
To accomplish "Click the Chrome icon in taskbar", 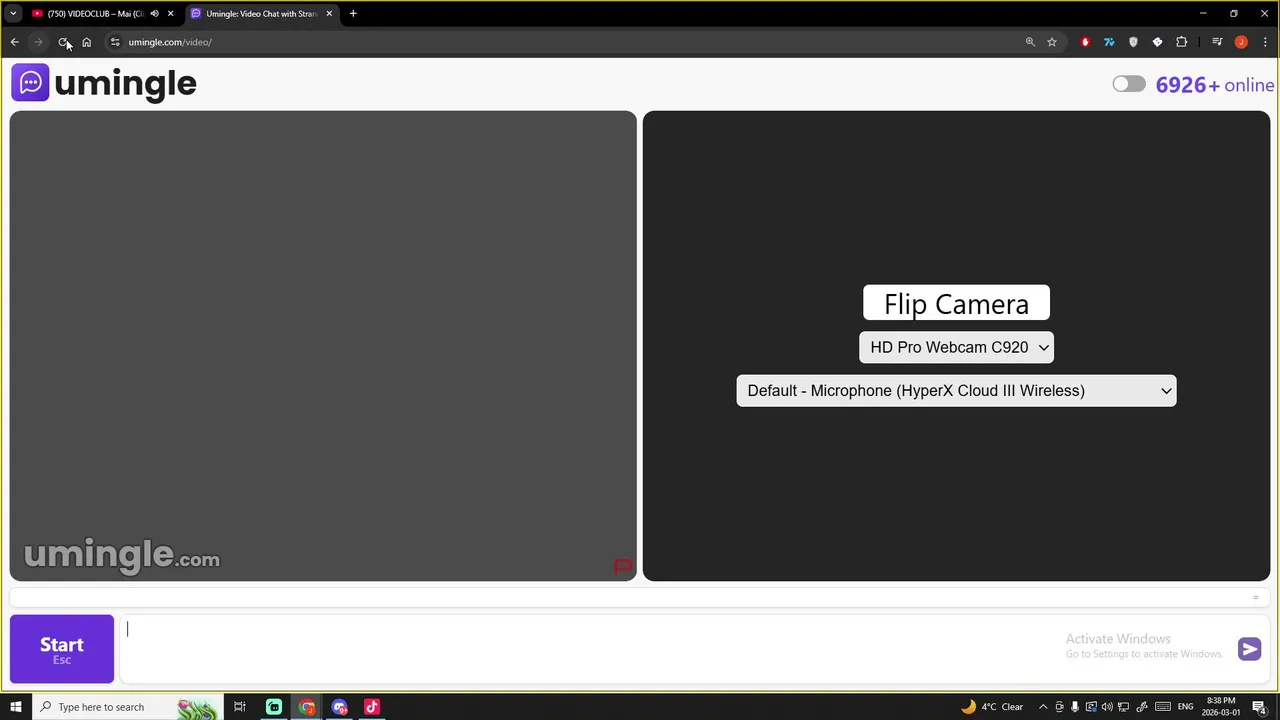I will click(307, 707).
